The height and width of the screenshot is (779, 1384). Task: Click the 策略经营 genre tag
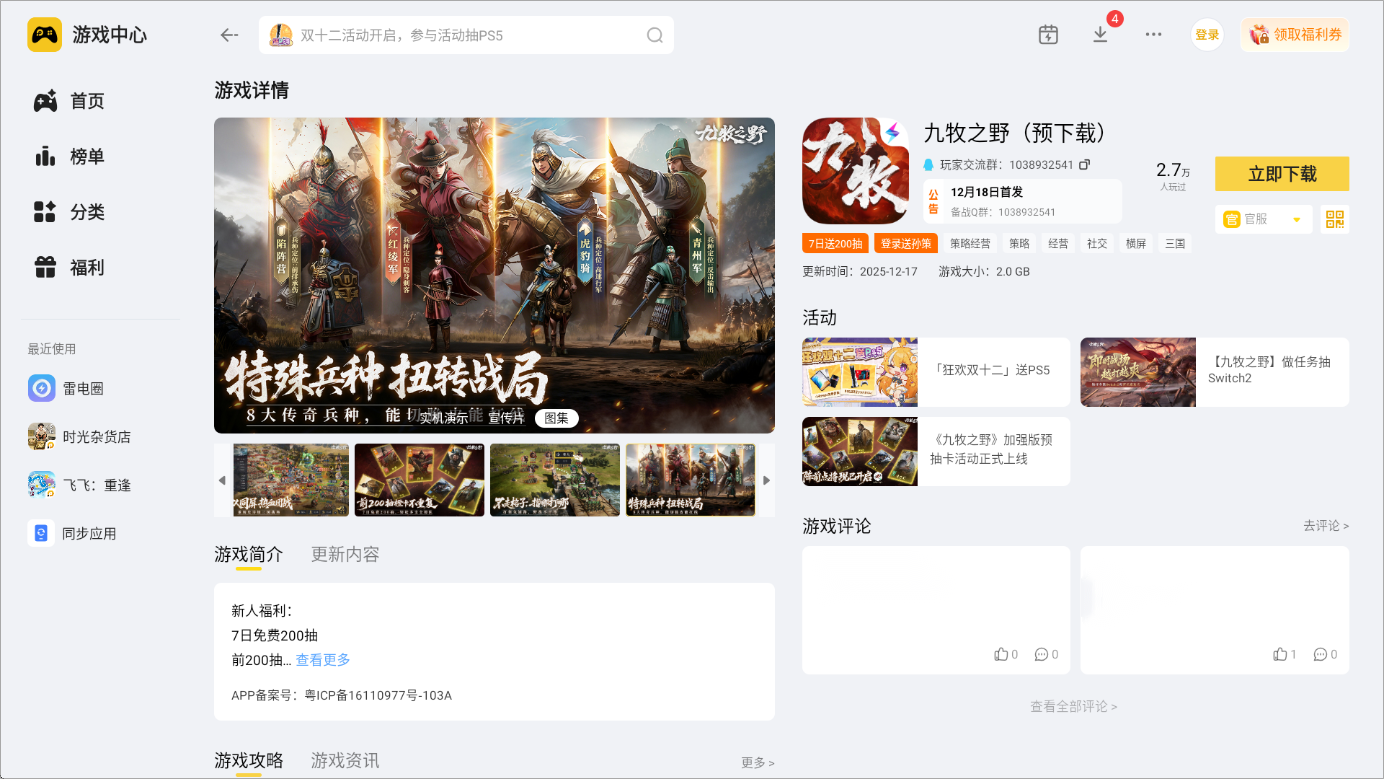point(970,243)
